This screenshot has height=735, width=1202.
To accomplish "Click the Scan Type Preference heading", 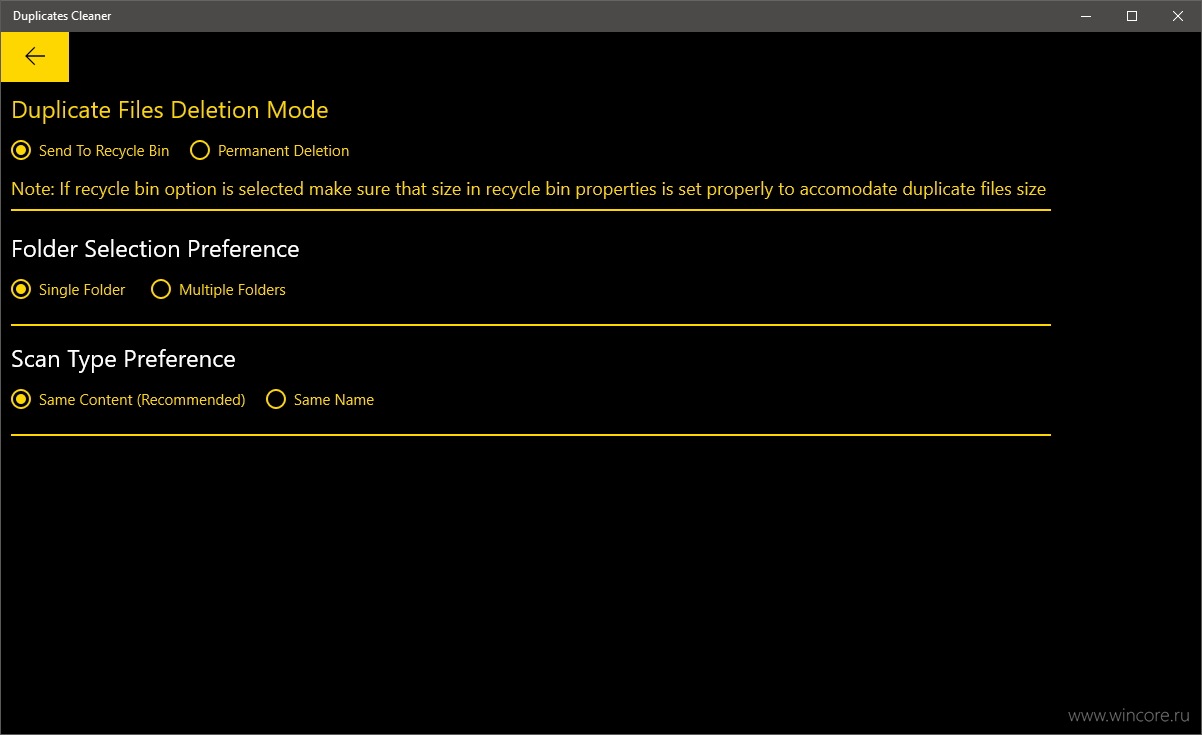I will click(123, 359).
